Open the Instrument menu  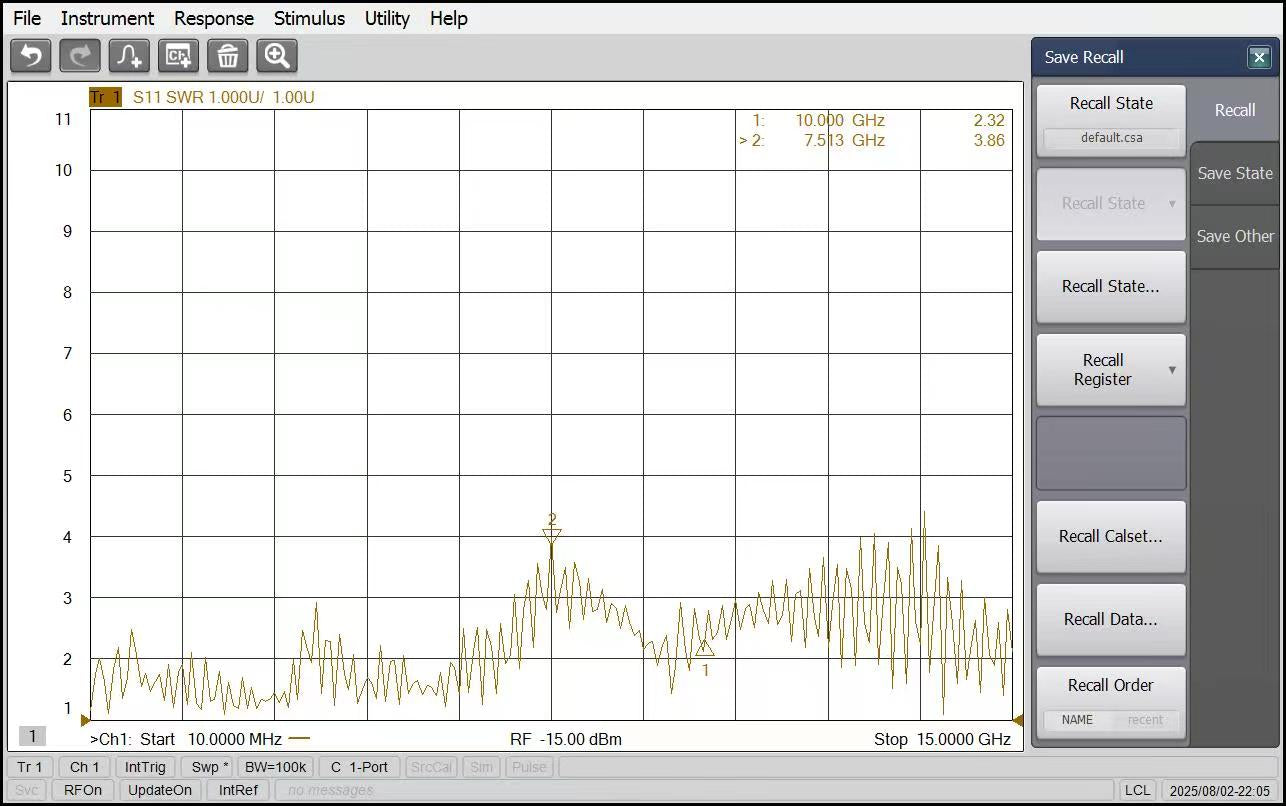pos(107,18)
